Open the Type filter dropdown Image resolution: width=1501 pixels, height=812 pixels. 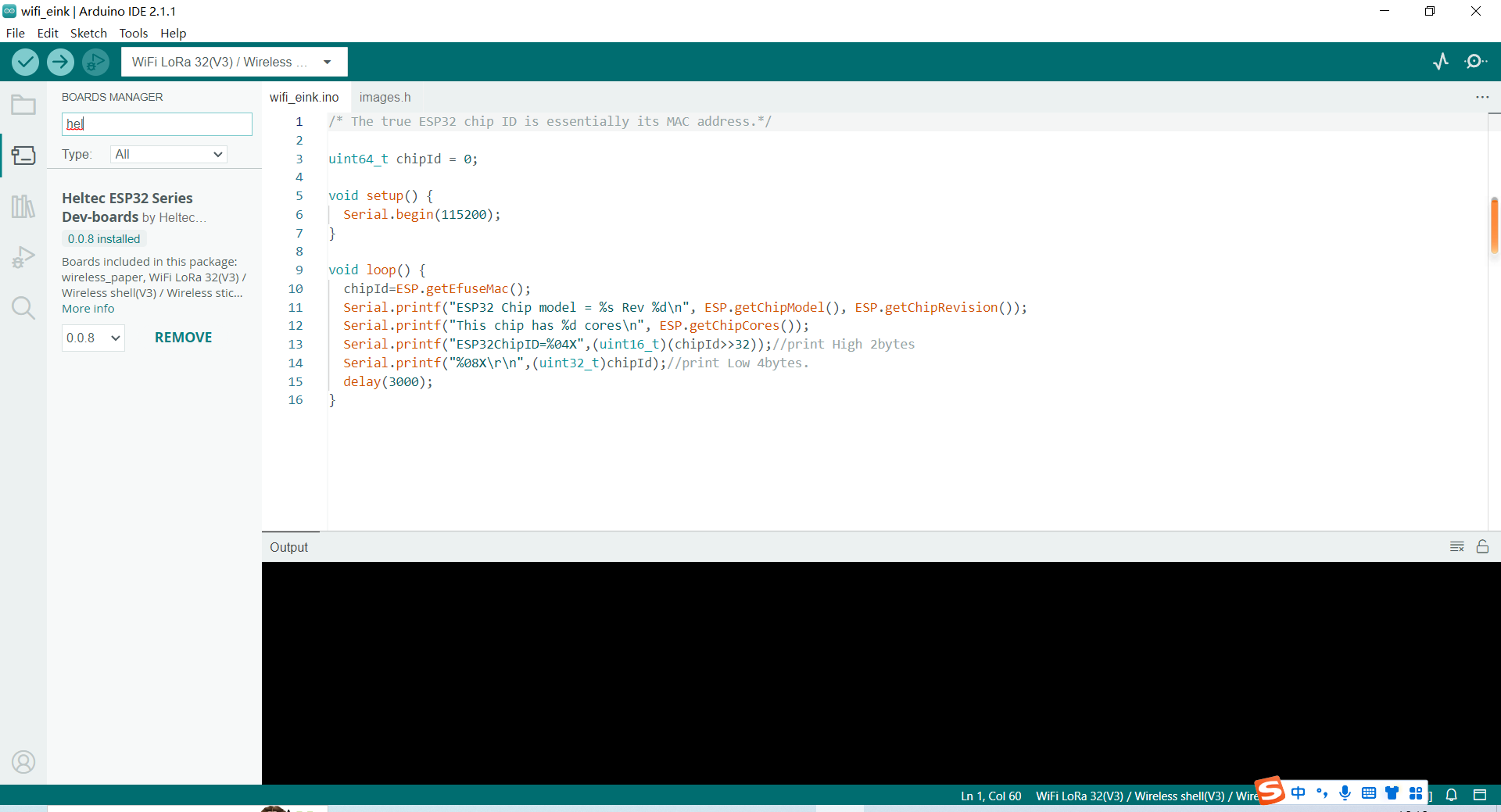pos(169,155)
